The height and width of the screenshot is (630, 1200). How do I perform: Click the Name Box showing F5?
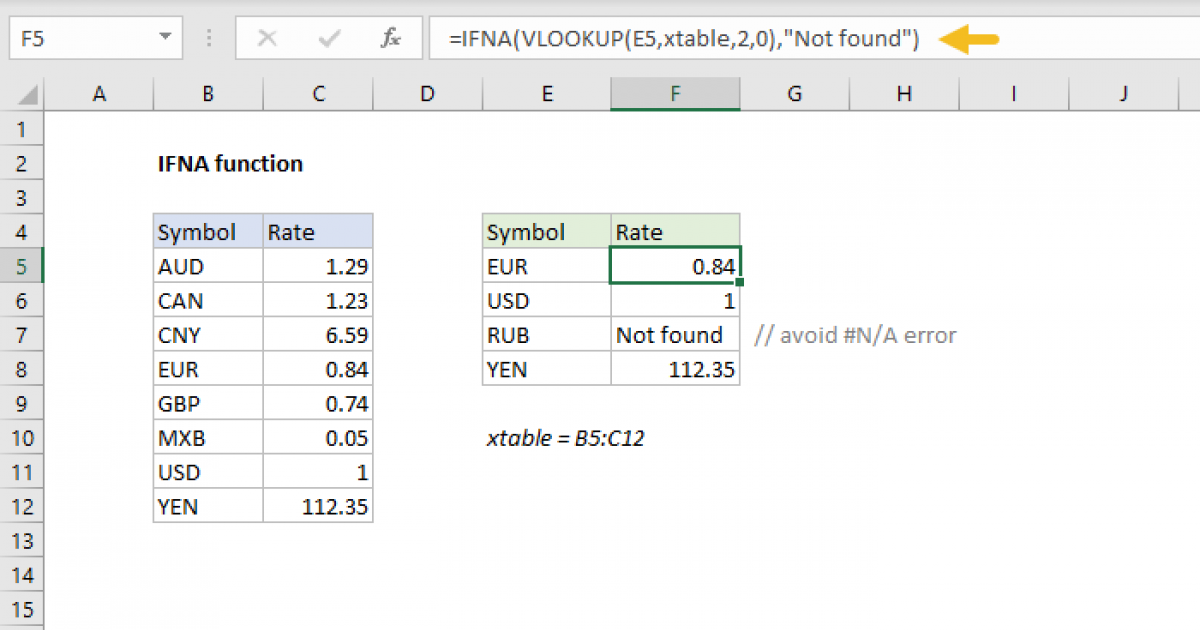[x=80, y=37]
